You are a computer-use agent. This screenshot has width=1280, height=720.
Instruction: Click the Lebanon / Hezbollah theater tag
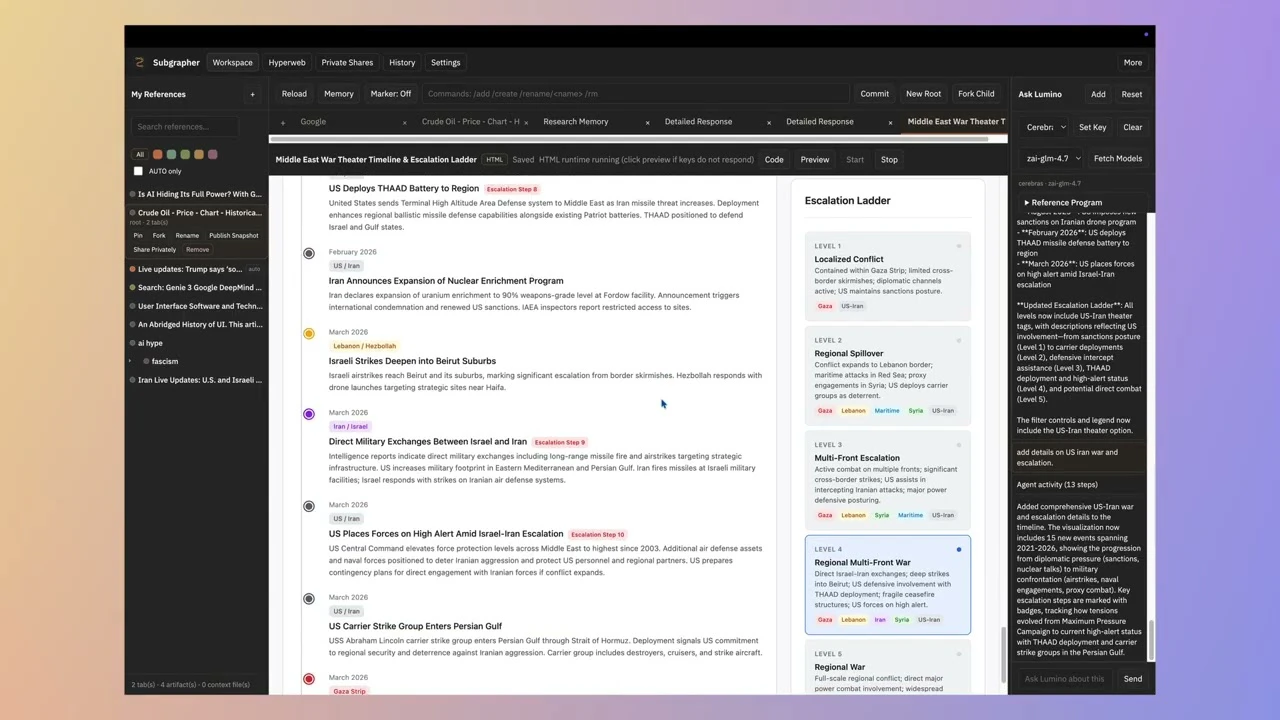[364, 346]
